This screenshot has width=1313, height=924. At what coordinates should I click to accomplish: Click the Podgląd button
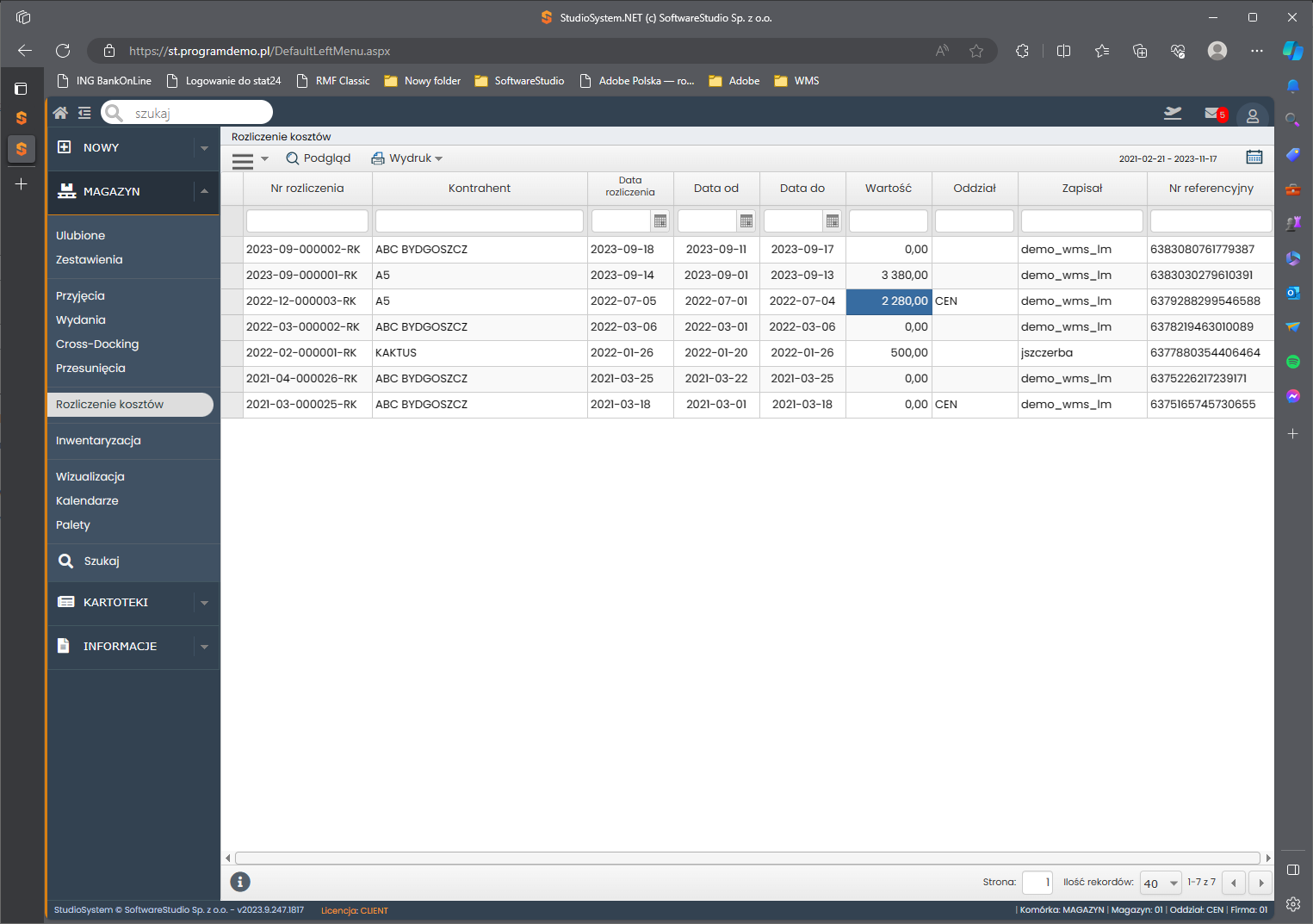pos(318,158)
